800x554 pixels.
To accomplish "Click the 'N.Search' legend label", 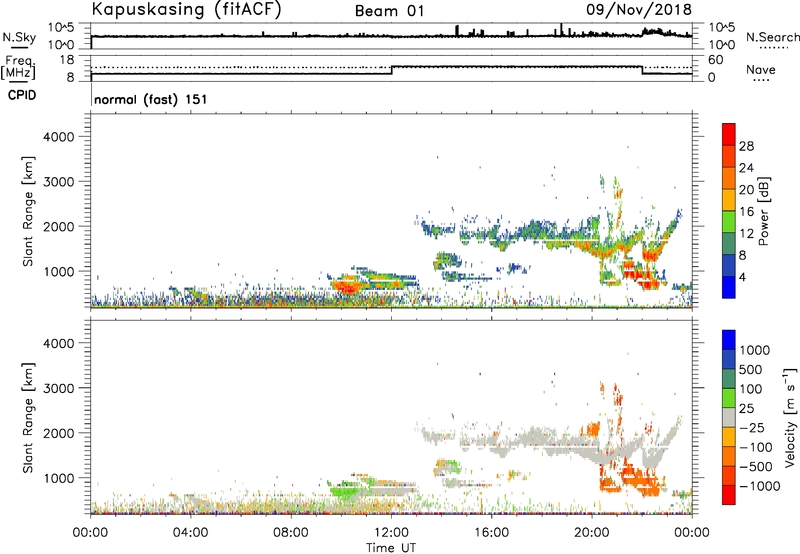I will 772,37.
